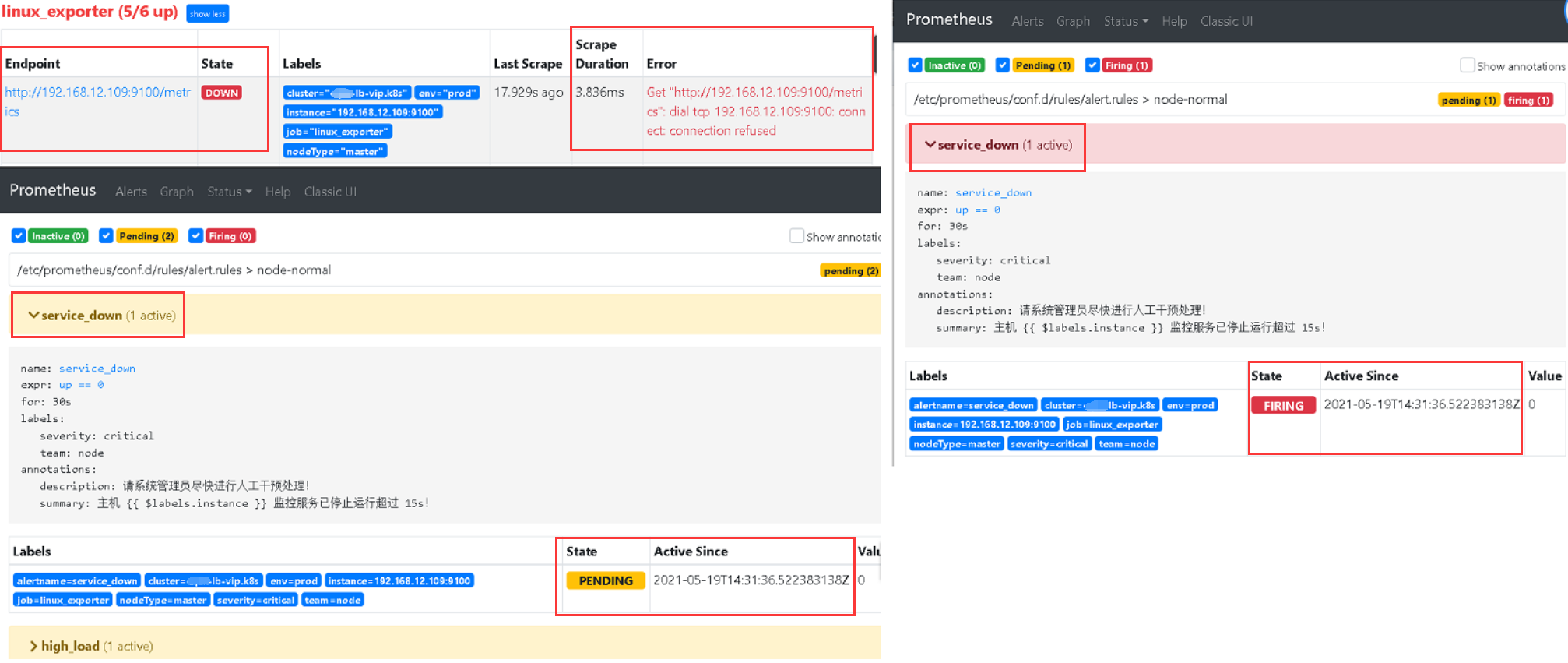Click 'up == 0' expression link in left panel
1568x663 pixels.
click(x=82, y=385)
